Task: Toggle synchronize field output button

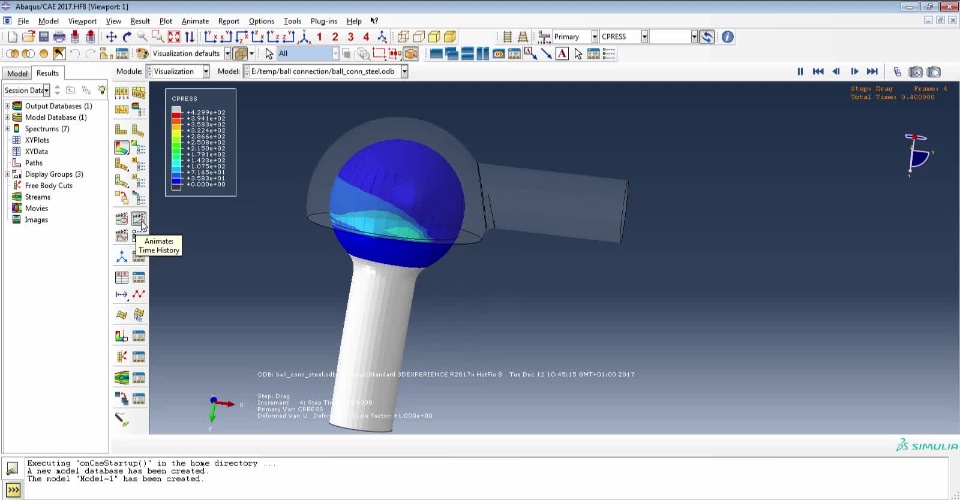Action: (x=707, y=37)
